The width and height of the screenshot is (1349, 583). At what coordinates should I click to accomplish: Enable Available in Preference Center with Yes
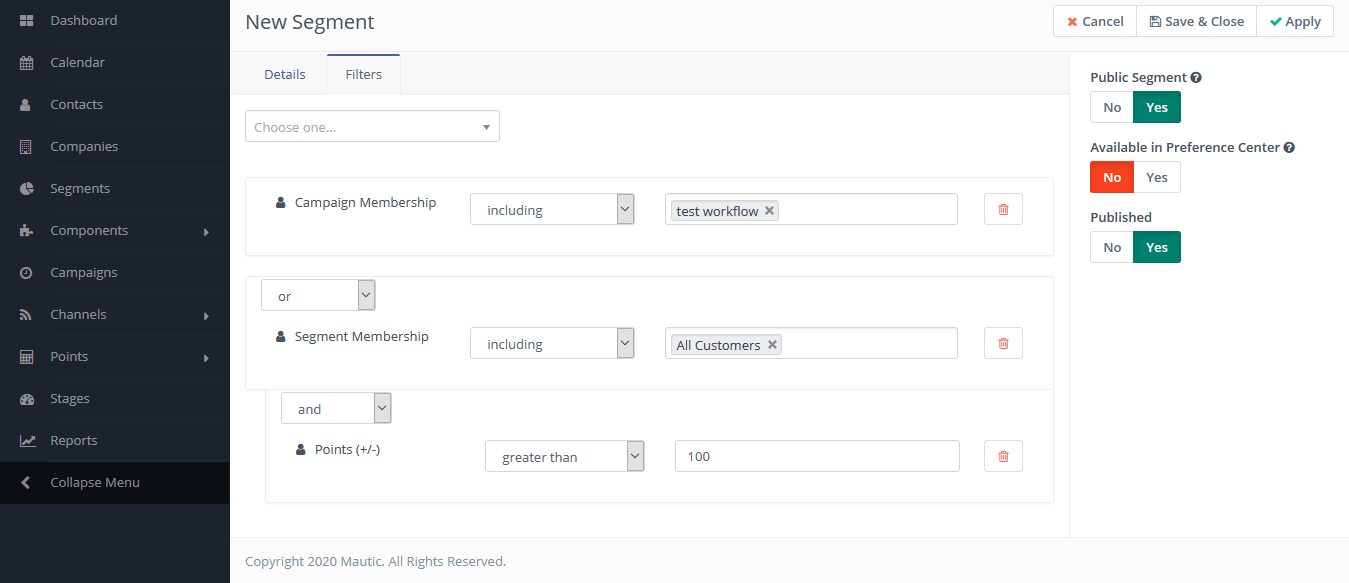1157,178
